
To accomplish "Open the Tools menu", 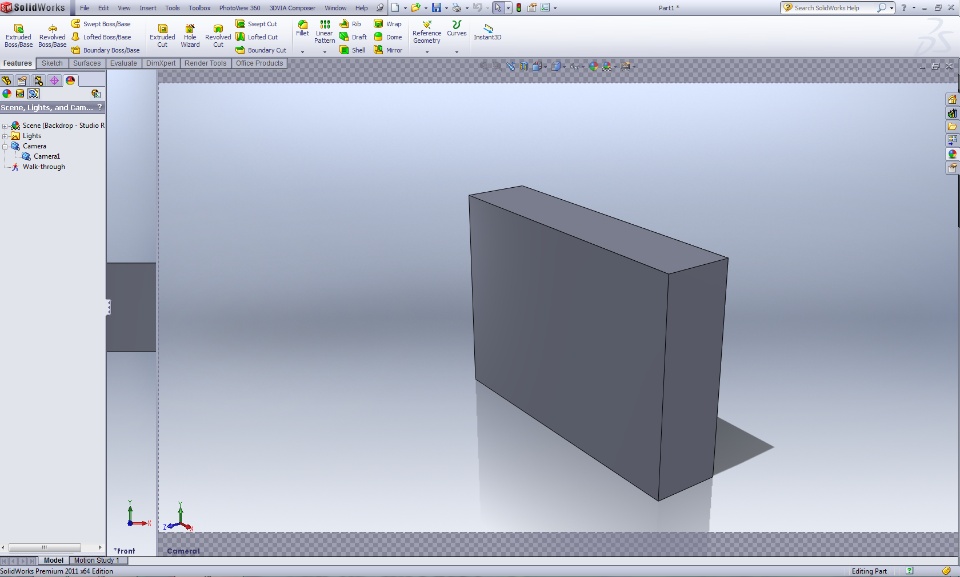I will (x=173, y=8).
